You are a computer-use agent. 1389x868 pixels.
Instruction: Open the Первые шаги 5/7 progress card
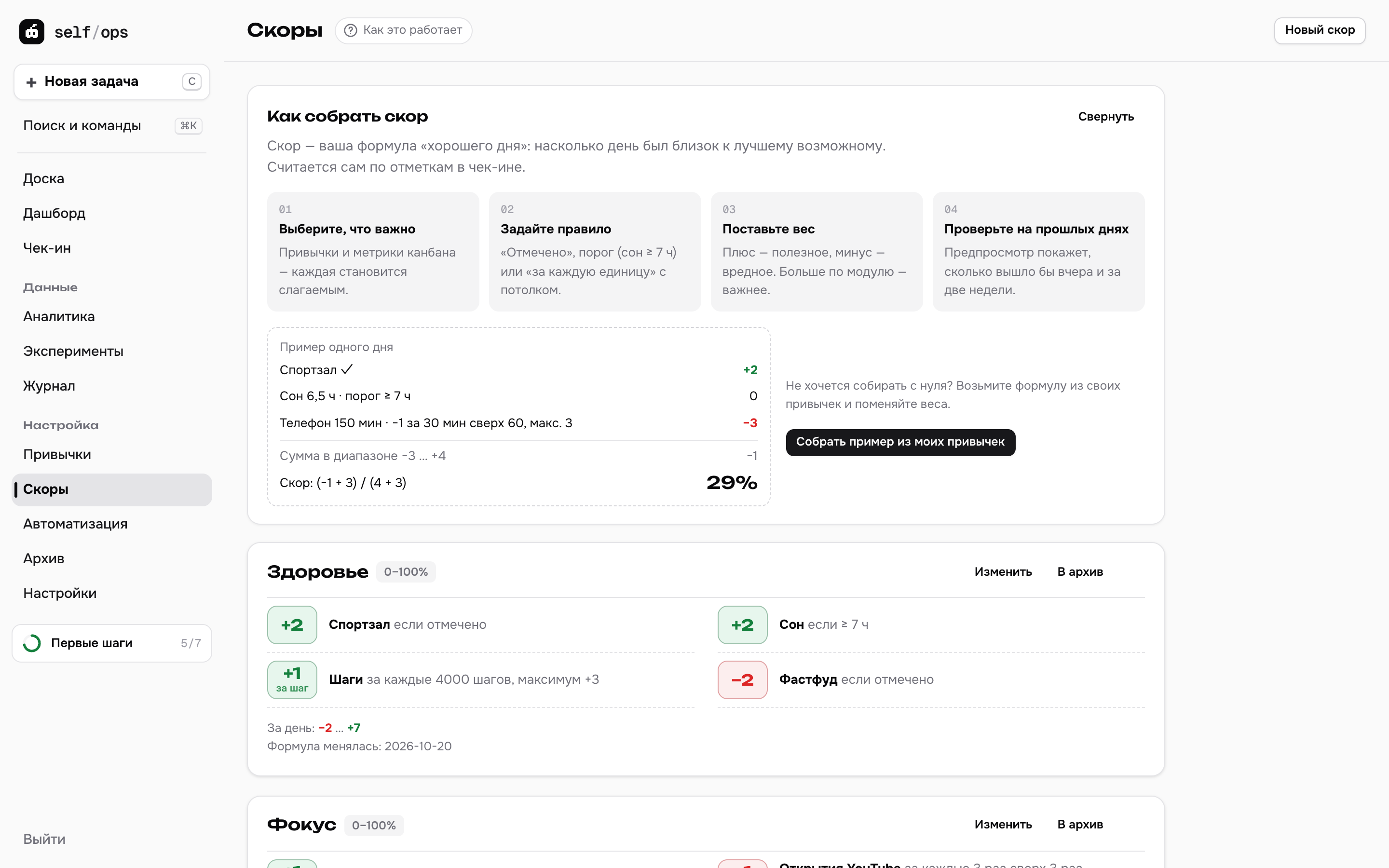click(x=112, y=643)
